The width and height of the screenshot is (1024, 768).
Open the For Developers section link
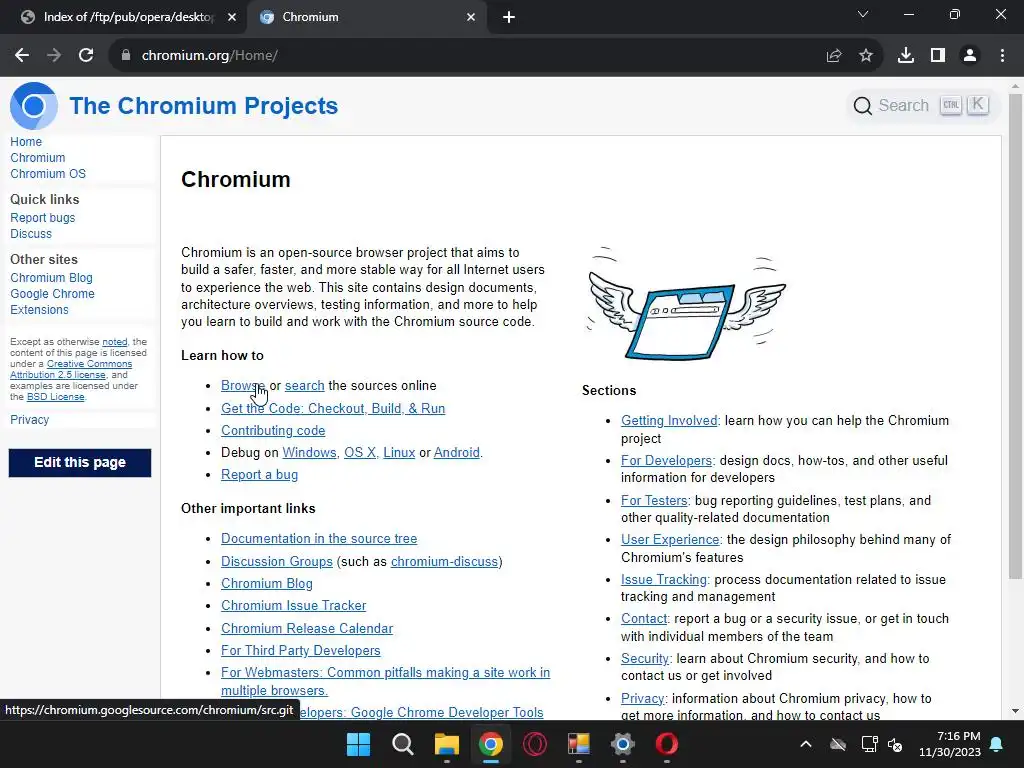click(x=666, y=460)
